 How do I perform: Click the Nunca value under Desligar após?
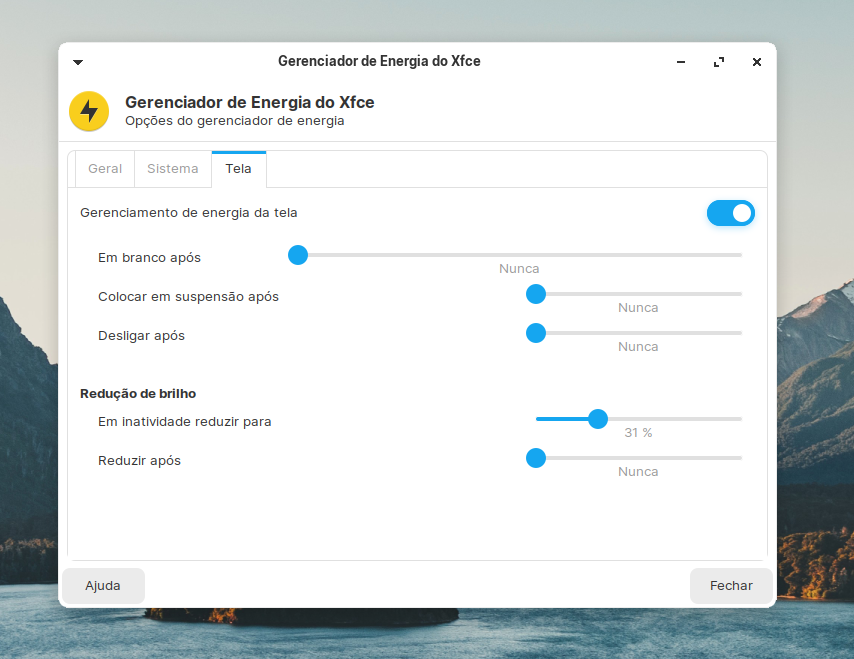(x=638, y=347)
